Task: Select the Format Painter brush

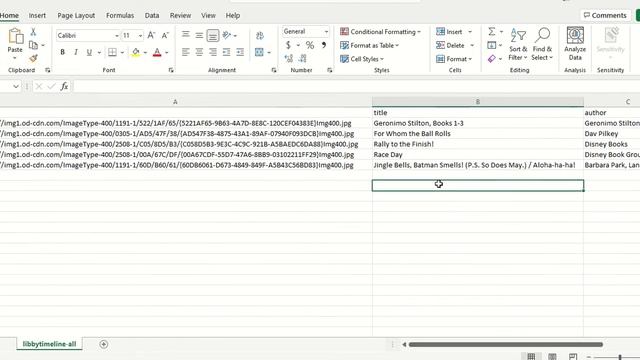Action: point(33,58)
